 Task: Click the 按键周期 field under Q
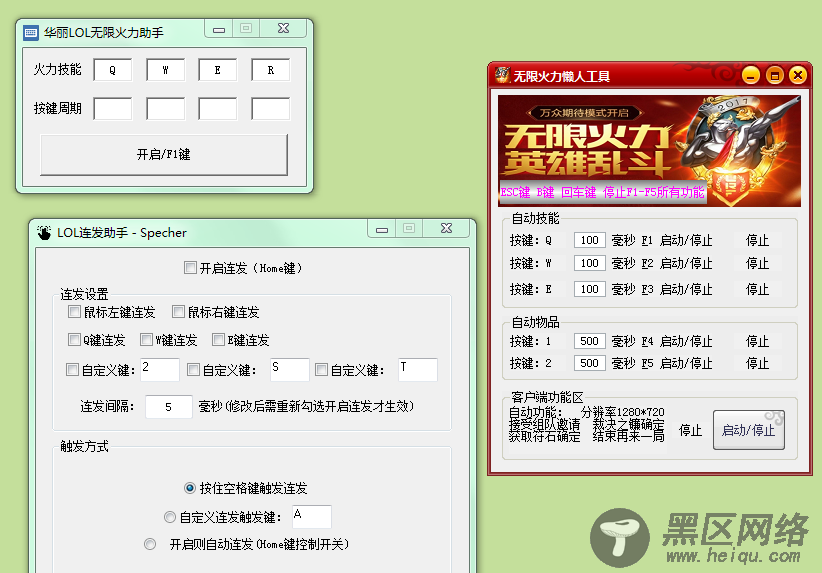pos(113,109)
